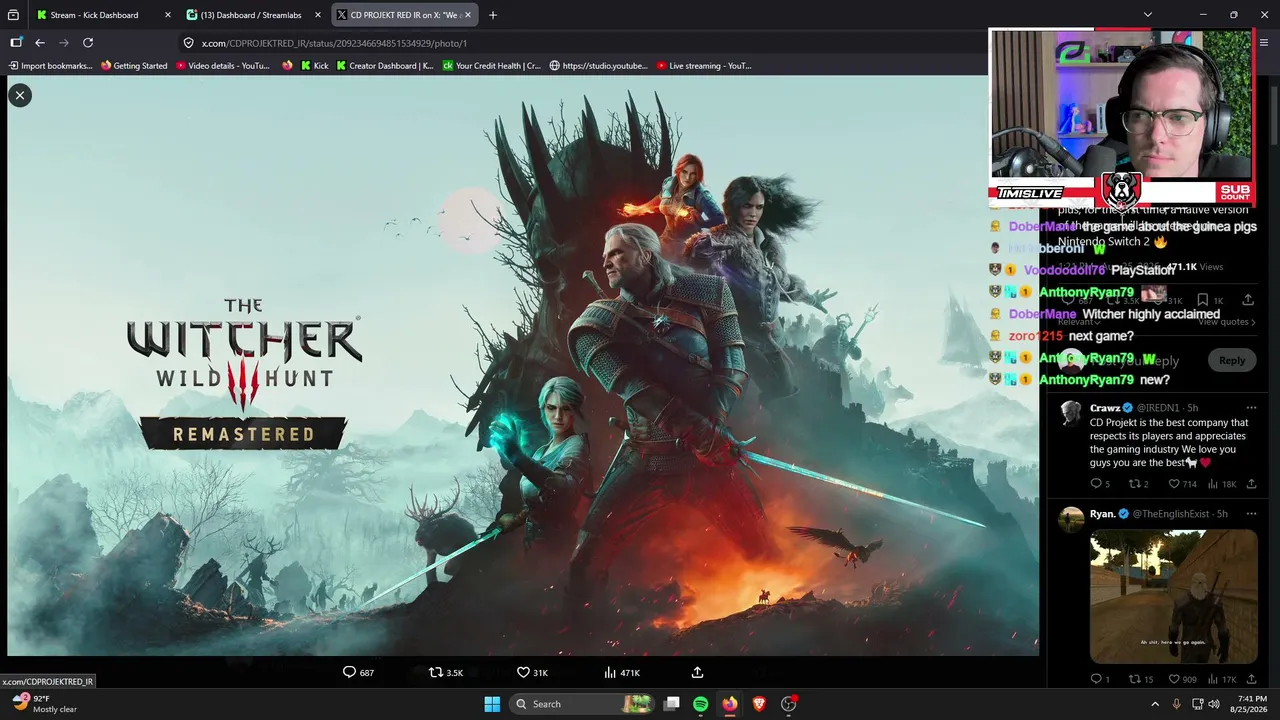Repost the Witcher 3 Remastered photo

coord(445,672)
